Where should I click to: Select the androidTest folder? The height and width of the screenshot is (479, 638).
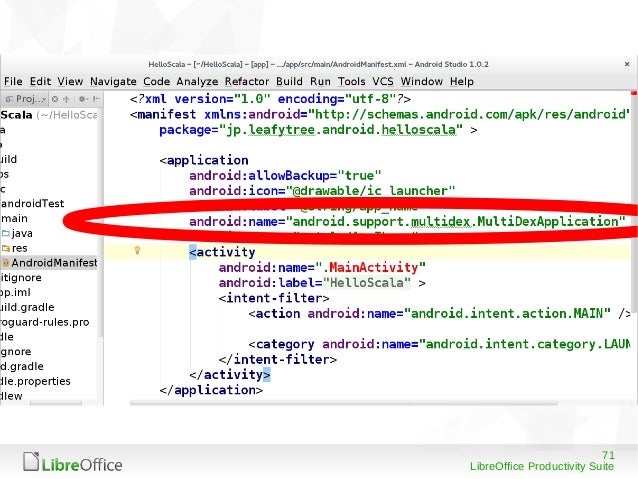pos(33,203)
